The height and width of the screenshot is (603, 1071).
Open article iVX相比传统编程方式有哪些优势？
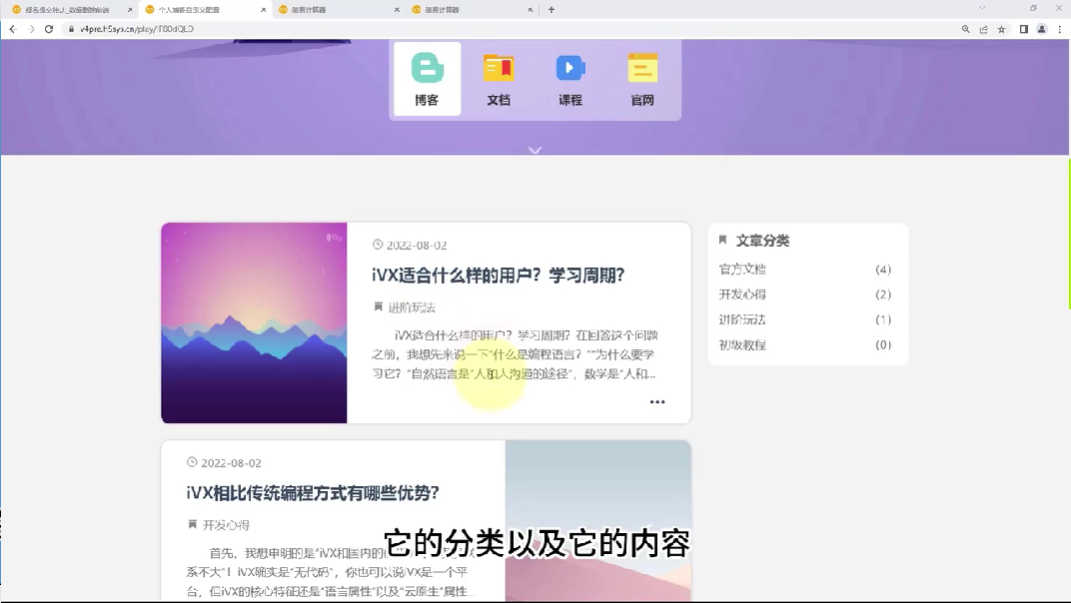pos(312,493)
